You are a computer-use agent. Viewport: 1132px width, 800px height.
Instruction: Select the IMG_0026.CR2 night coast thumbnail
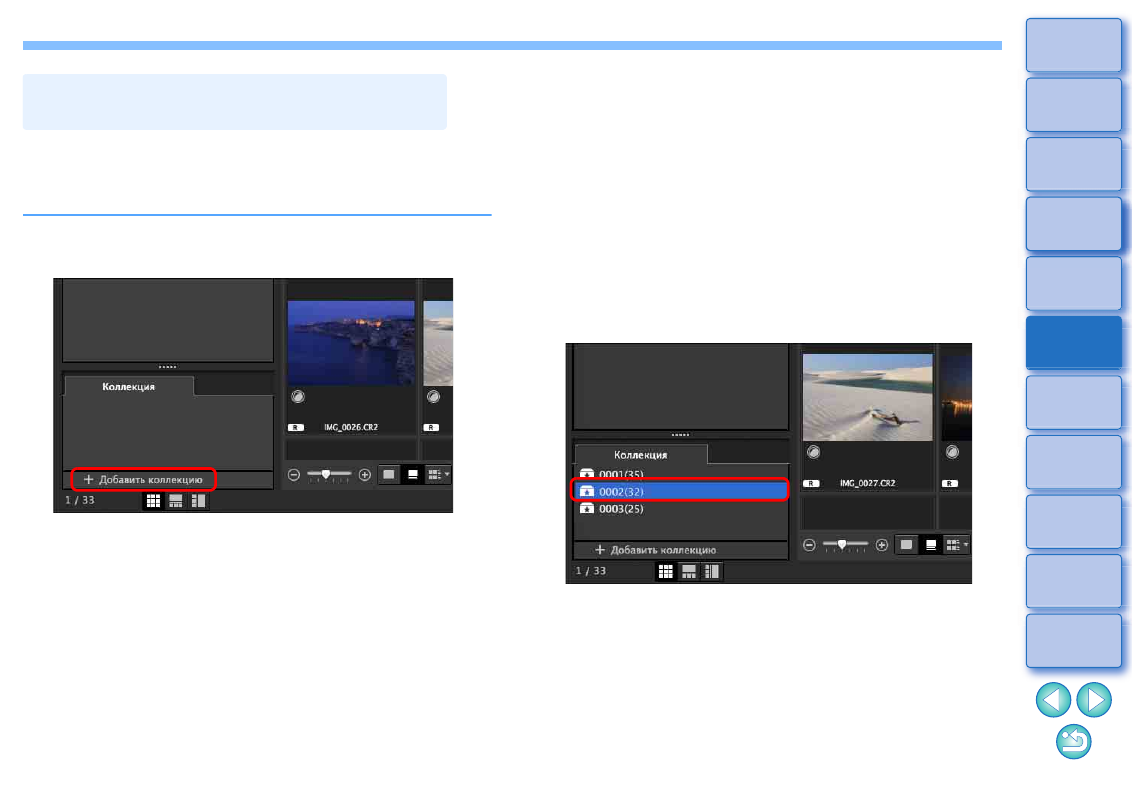(351, 343)
